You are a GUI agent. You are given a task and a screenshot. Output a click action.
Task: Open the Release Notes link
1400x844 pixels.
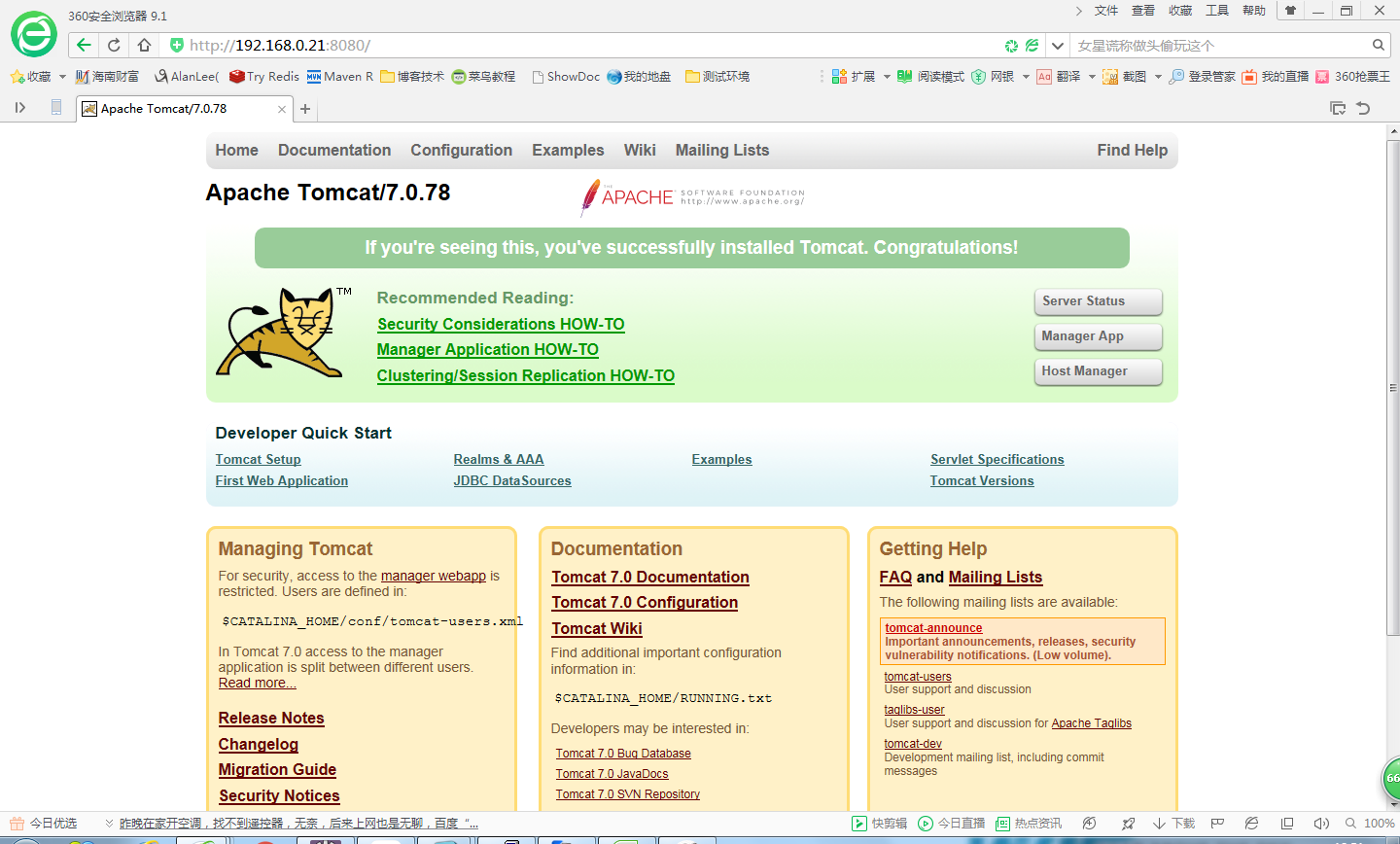271,719
